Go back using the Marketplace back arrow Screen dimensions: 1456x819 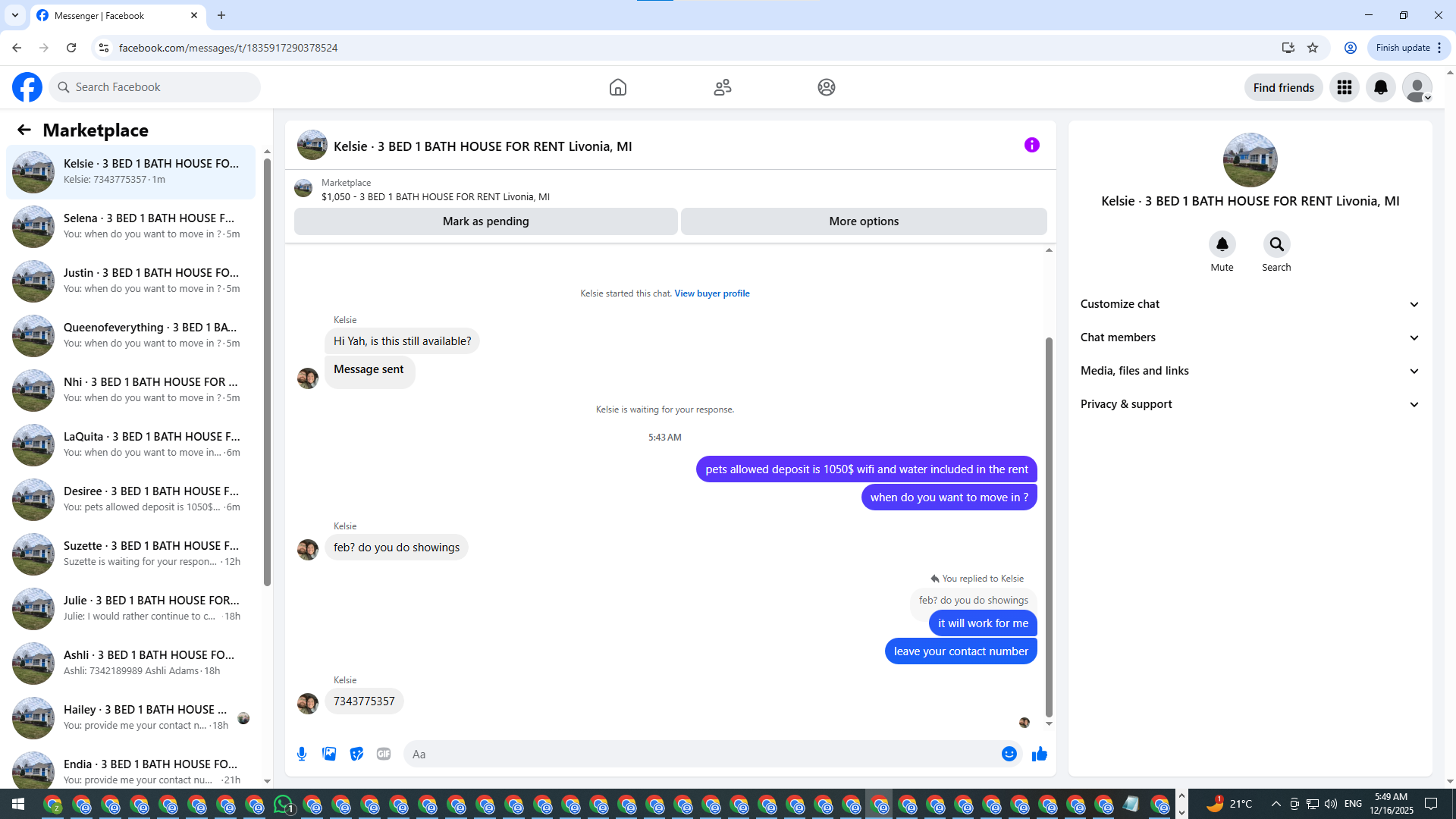coord(24,130)
